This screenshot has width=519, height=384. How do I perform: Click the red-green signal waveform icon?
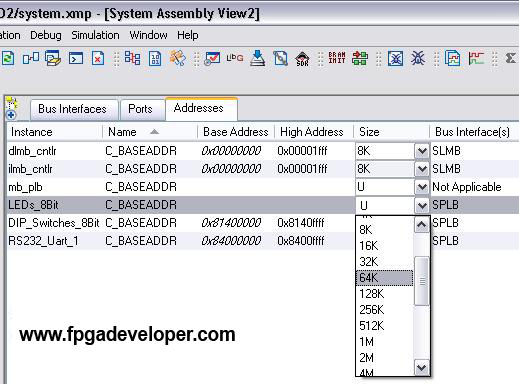(476, 58)
